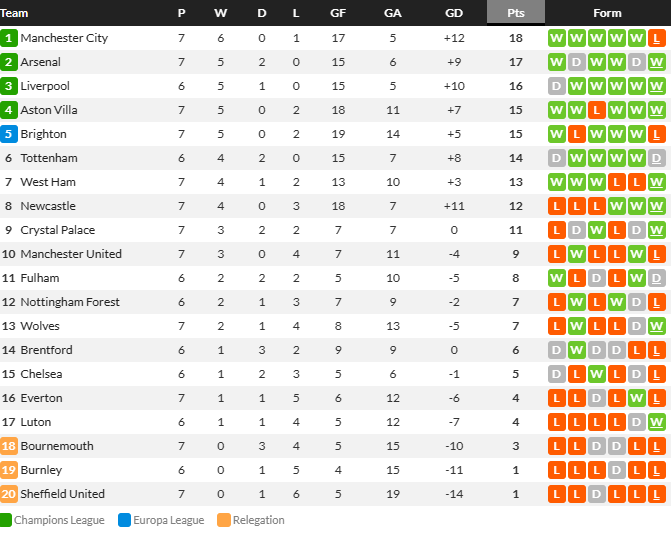Sort table by Pts column header

click(x=516, y=12)
